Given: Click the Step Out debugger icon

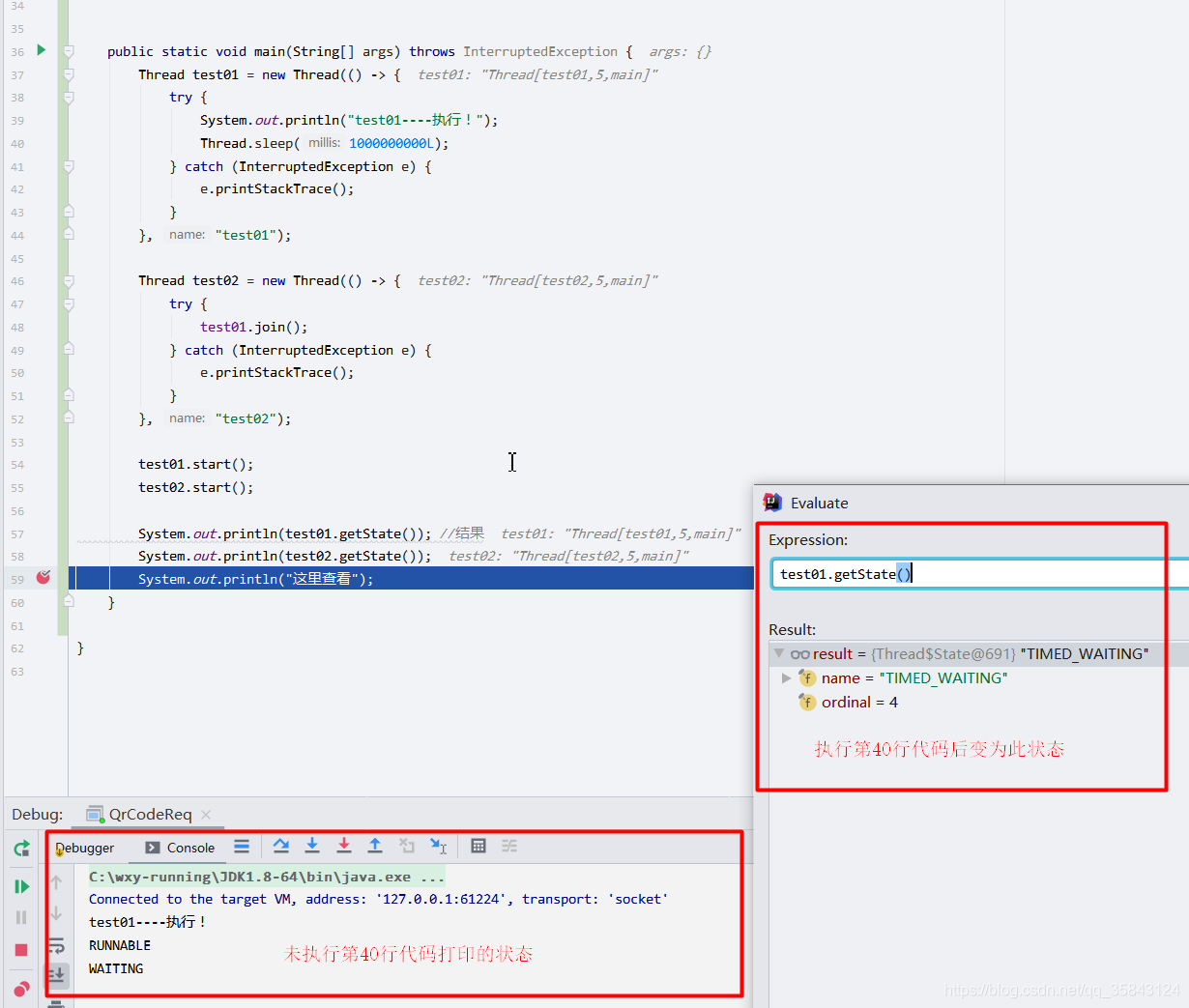Looking at the screenshot, I should coord(375,846).
